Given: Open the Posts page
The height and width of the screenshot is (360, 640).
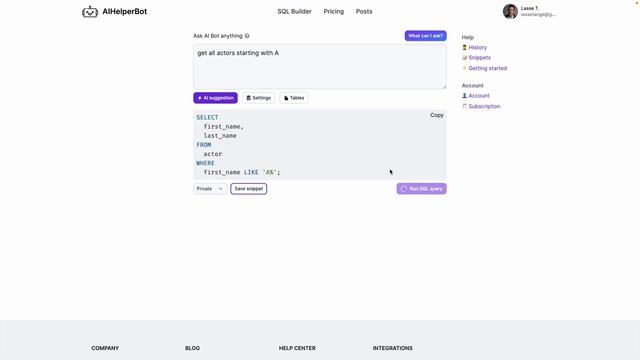Looking at the screenshot, I should click(x=364, y=11).
